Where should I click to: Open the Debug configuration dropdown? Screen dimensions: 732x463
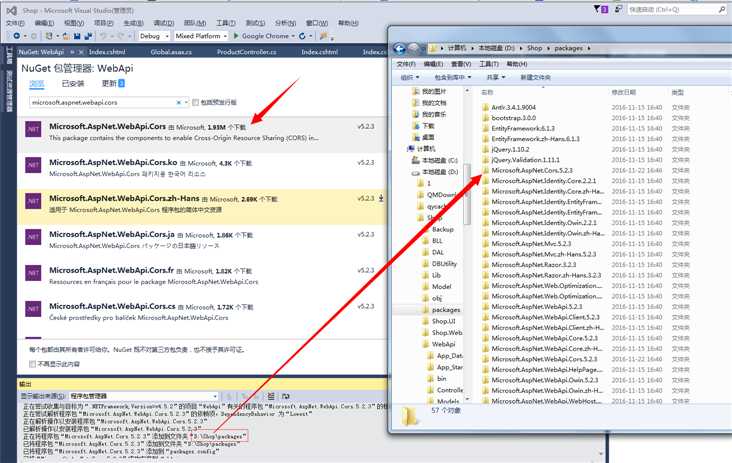(x=154, y=36)
